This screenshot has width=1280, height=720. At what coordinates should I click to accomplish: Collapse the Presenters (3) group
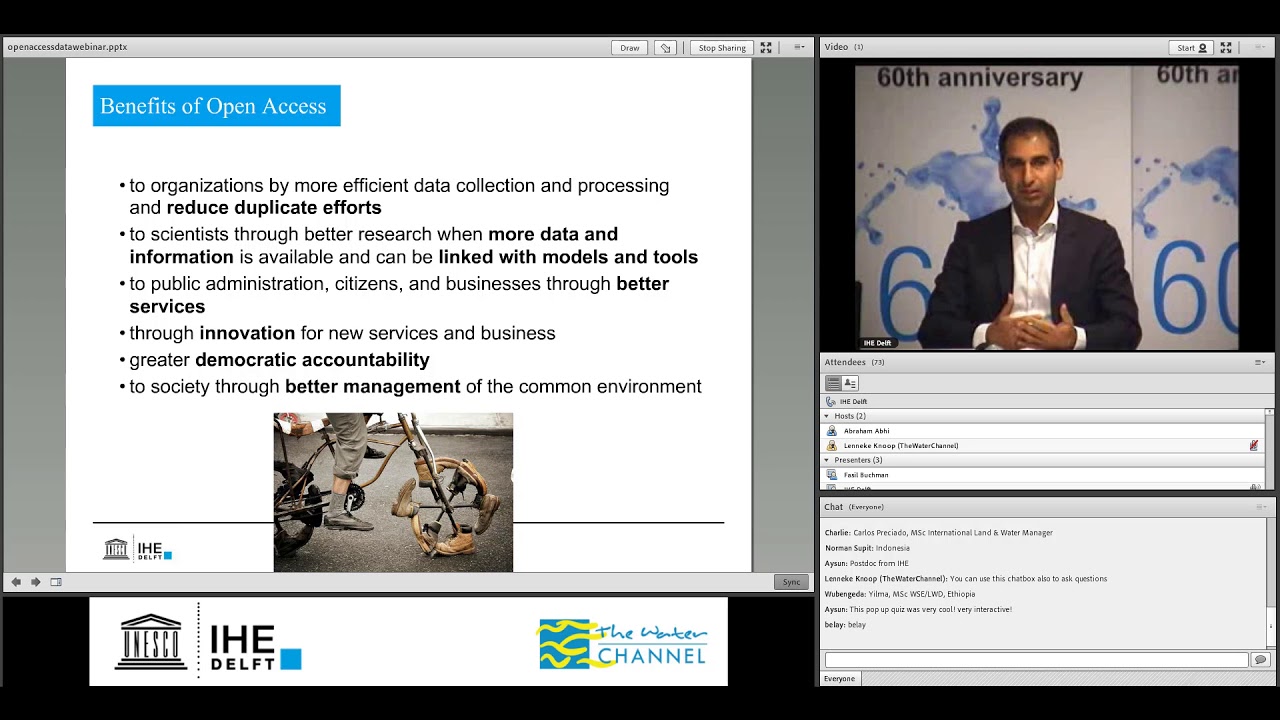[827, 460]
